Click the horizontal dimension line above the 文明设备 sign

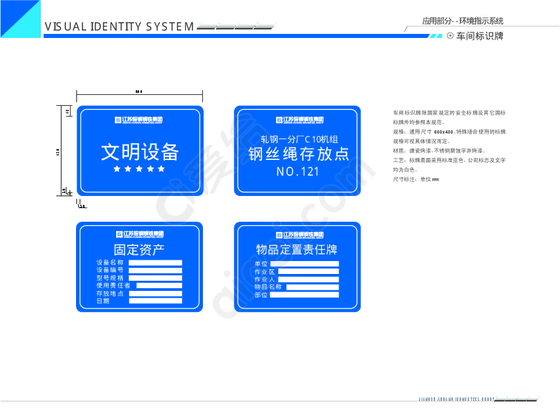(x=140, y=95)
